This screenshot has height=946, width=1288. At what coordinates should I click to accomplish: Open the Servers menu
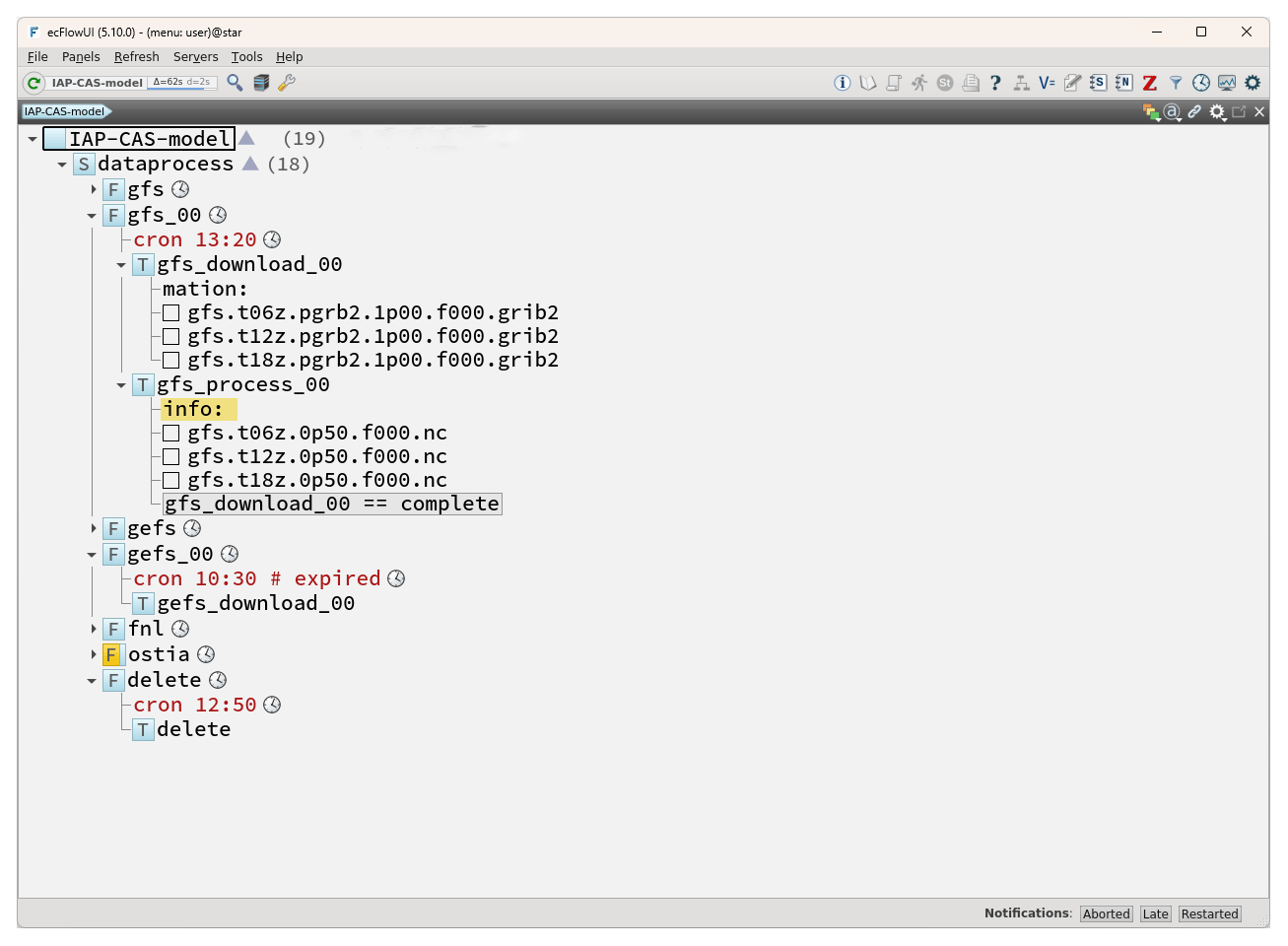195,57
